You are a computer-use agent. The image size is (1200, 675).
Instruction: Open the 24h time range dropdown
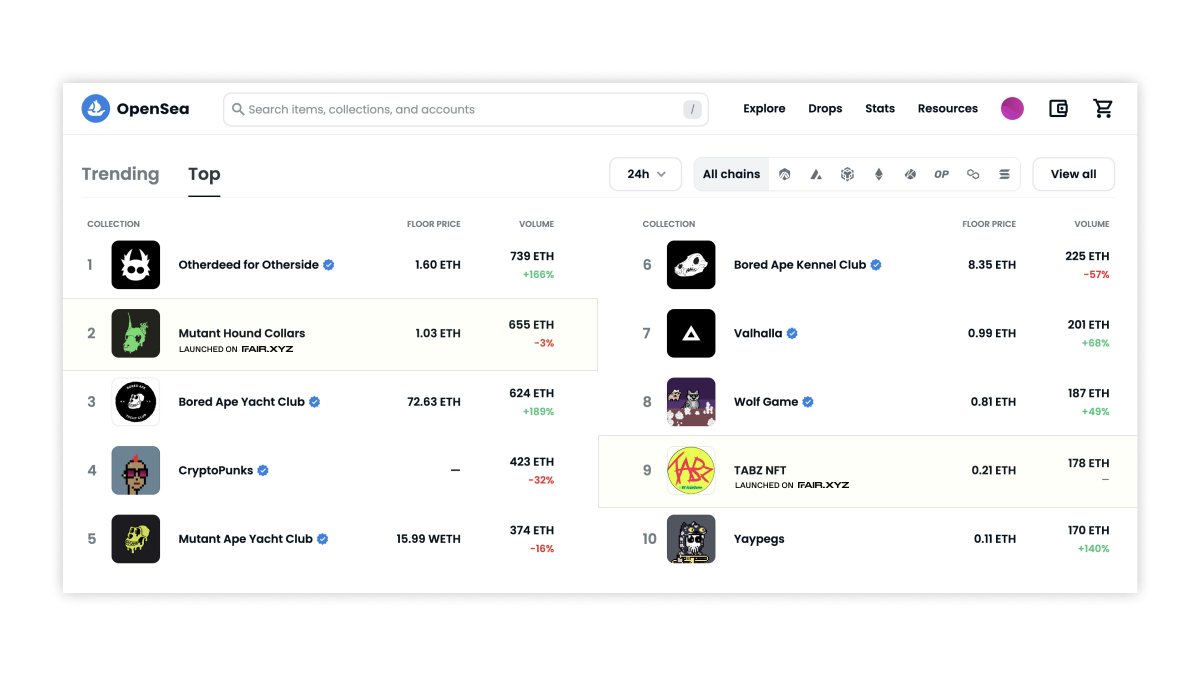pos(645,174)
